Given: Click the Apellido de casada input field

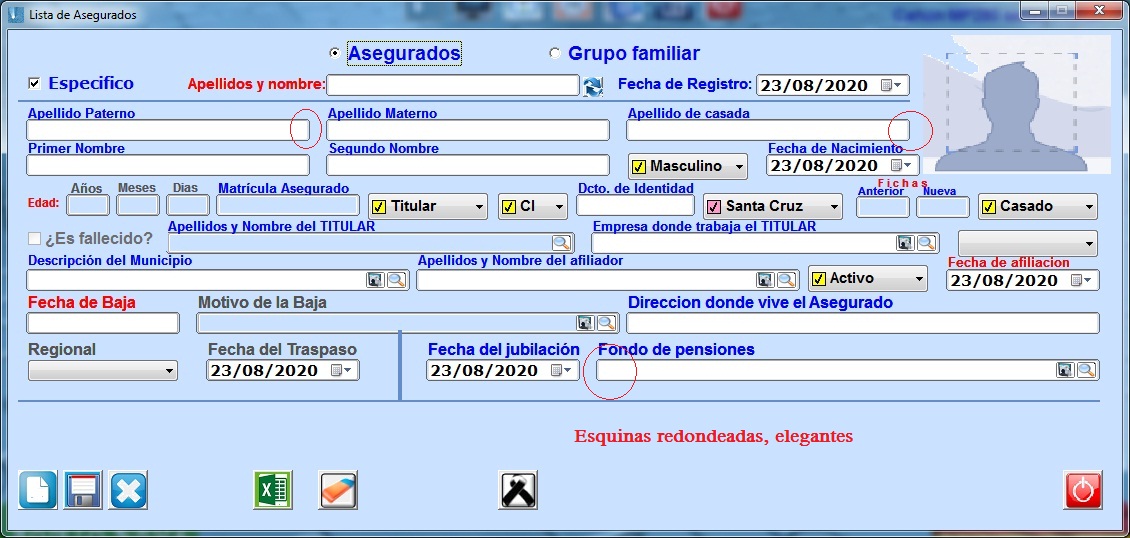Looking at the screenshot, I should click(768, 130).
